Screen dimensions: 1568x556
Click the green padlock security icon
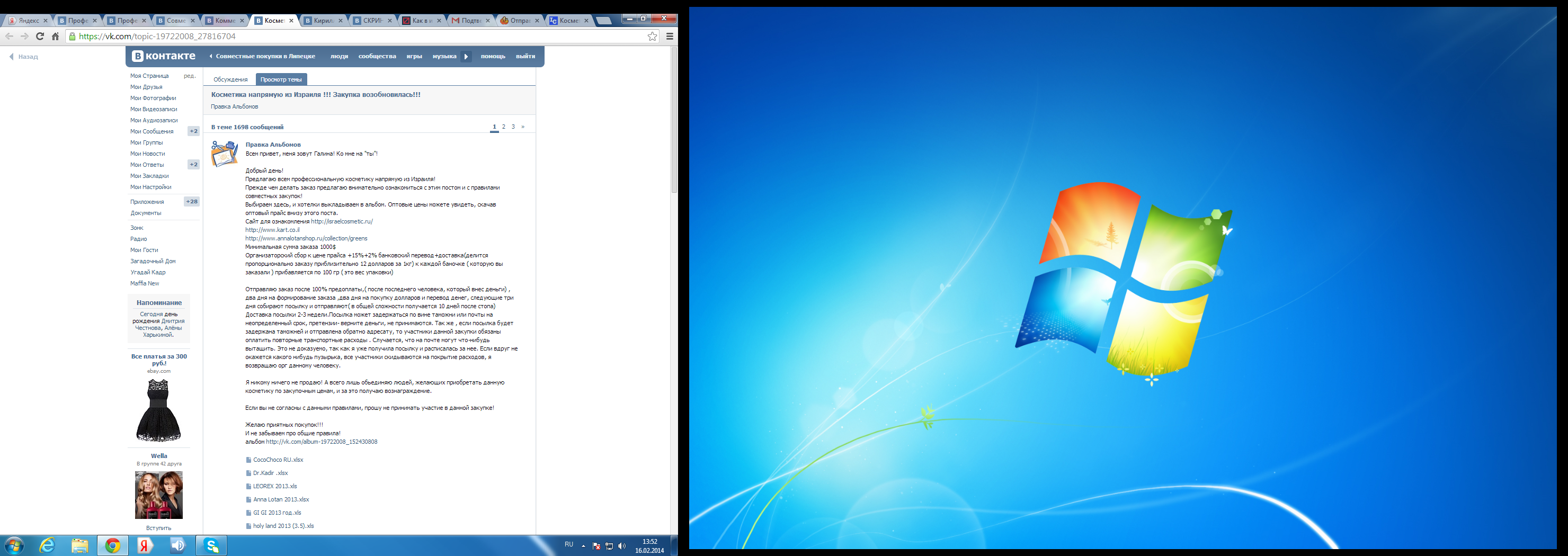pyautogui.click(x=73, y=37)
